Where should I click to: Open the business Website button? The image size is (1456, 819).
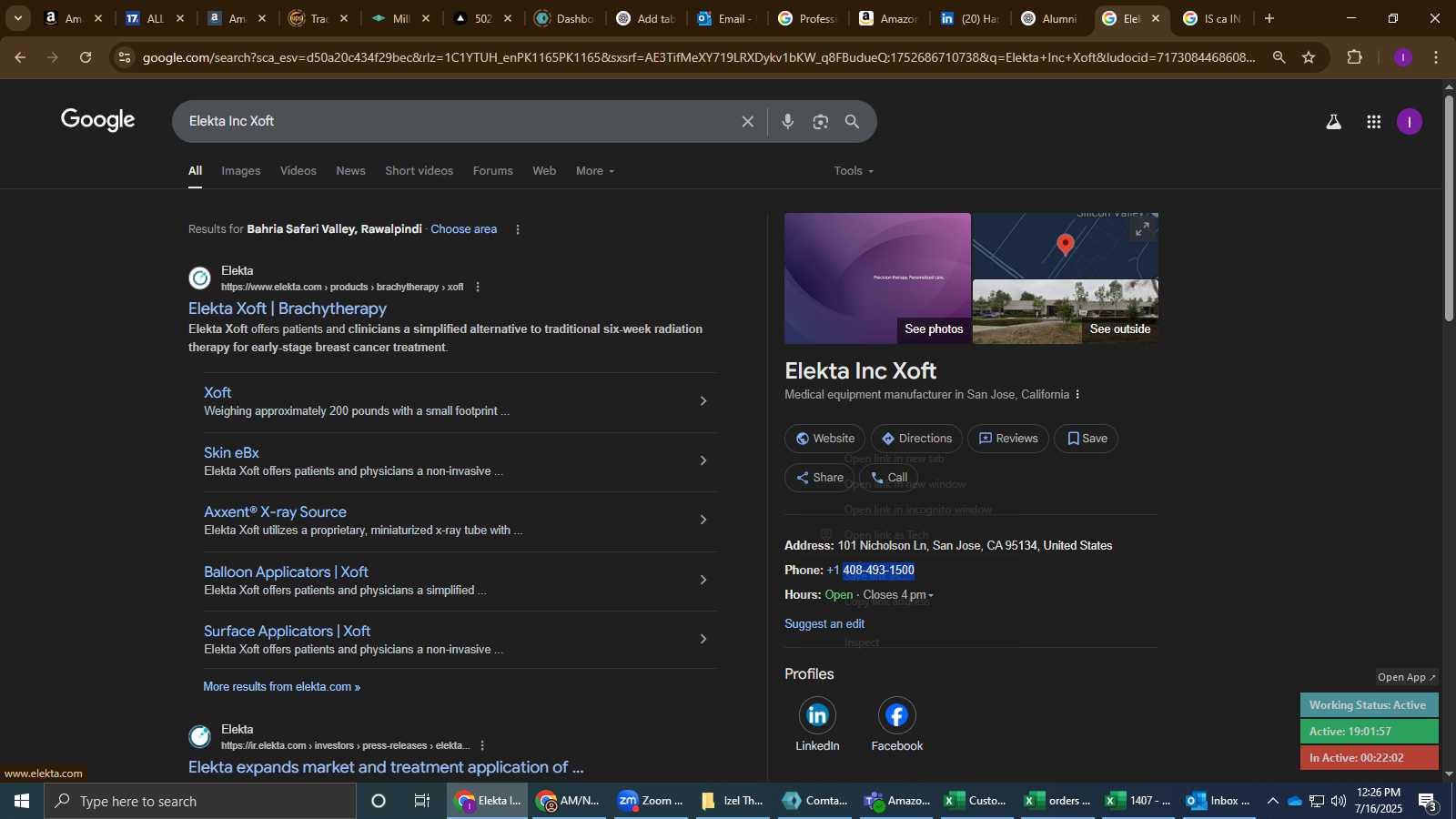point(825,439)
